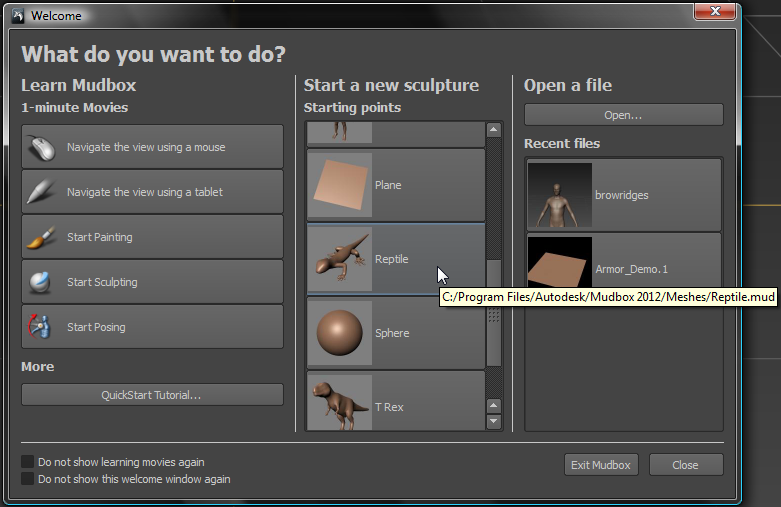Click the starting points scrollbar thumb
The width and height of the screenshot is (781, 507).
[494, 313]
